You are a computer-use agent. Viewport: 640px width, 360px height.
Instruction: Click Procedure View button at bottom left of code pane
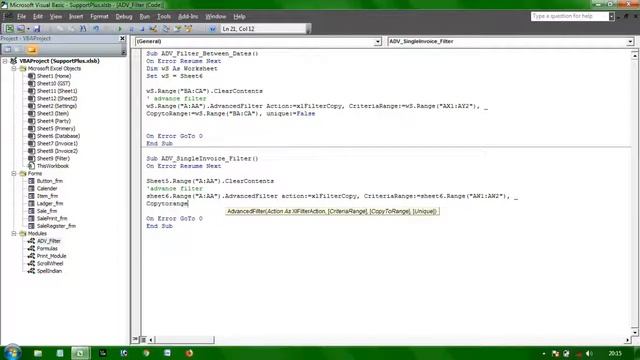pyautogui.click(x=136, y=339)
